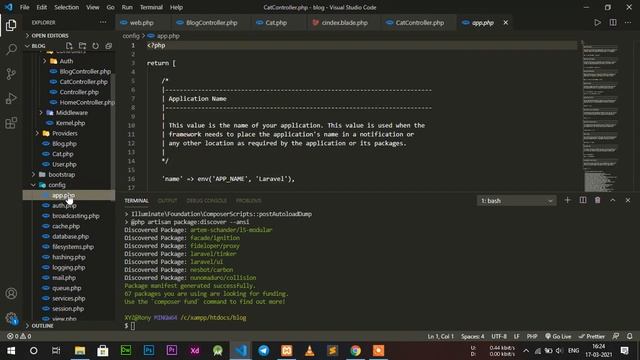Open the Accounts menu icon
This screenshot has height=360, width=640.
[11, 293]
